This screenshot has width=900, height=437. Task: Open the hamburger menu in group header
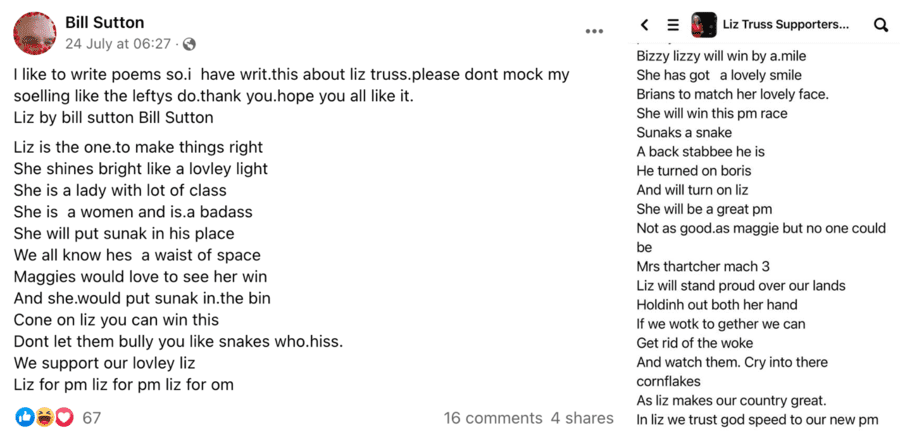coord(673,25)
